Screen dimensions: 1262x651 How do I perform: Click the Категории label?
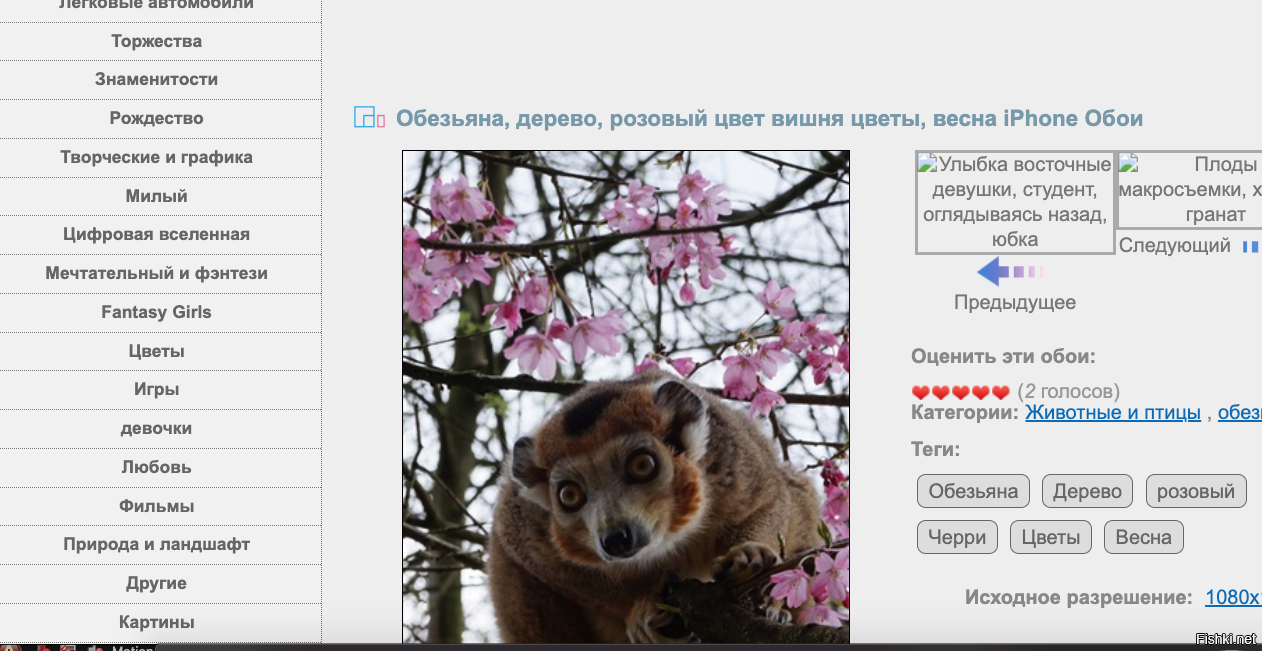click(965, 412)
